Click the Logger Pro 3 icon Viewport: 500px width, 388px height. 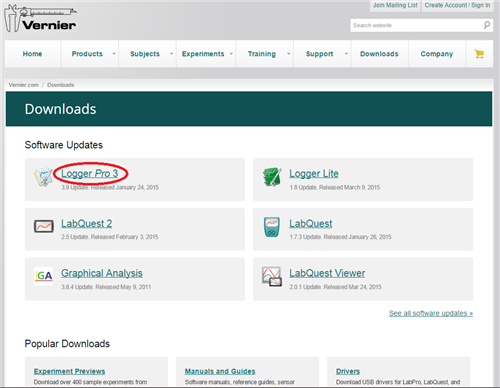(x=43, y=177)
